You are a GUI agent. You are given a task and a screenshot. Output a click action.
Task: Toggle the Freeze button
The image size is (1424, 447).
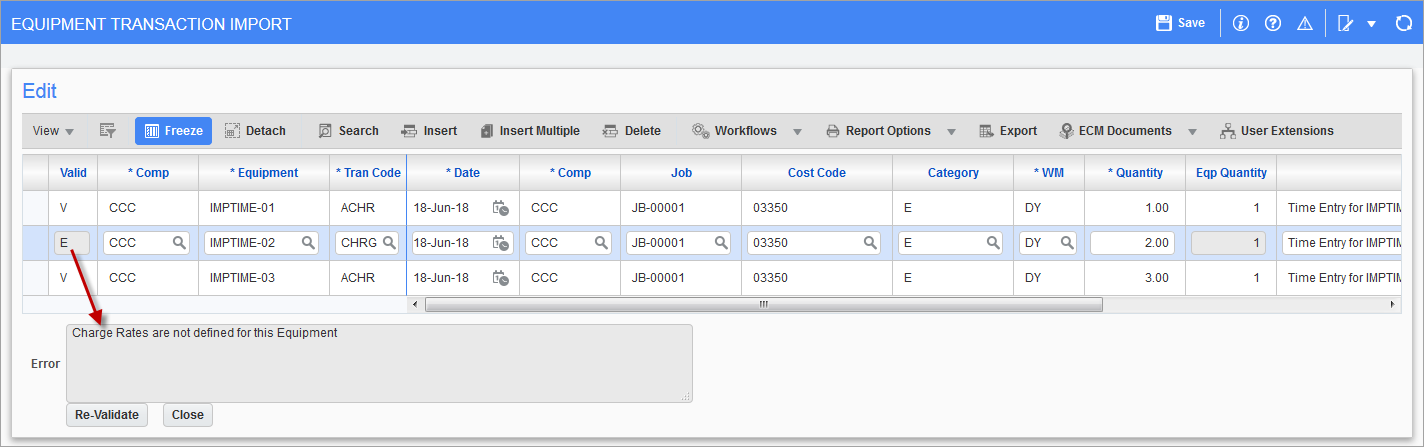[174, 131]
